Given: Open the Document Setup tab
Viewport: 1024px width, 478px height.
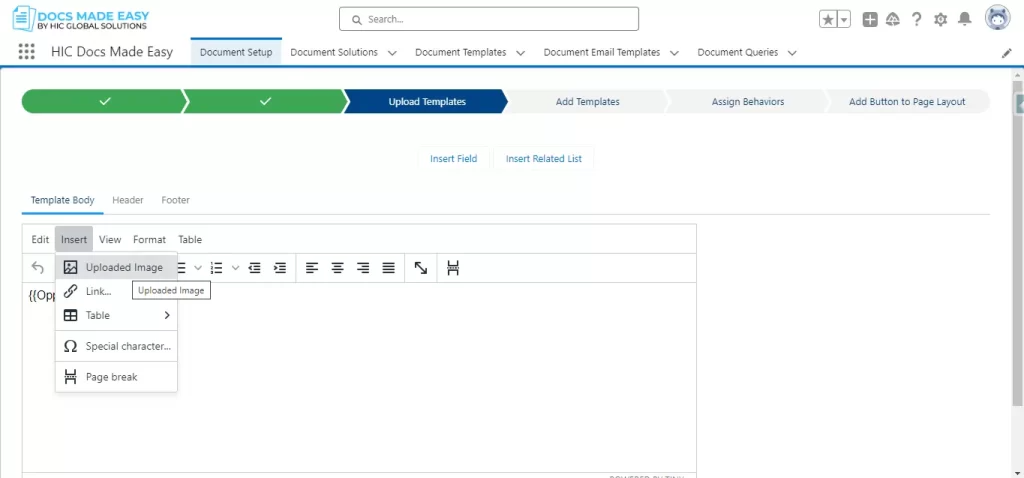Looking at the screenshot, I should click(x=236, y=52).
